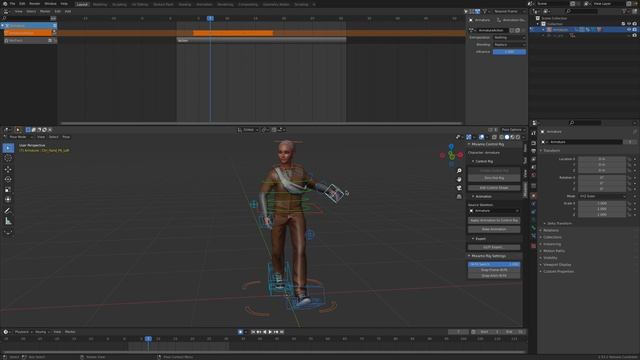Toggle only show selected in NLA header
This screenshot has width=640, height=360.
[x=466, y=11]
